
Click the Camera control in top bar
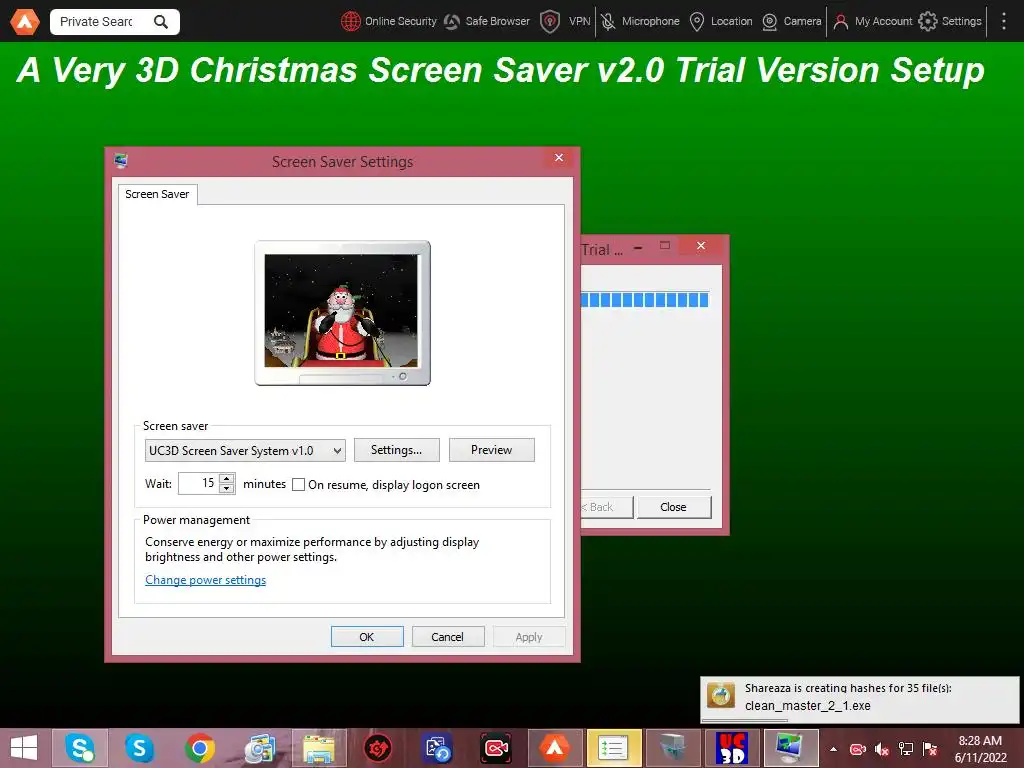click(792, 22)
